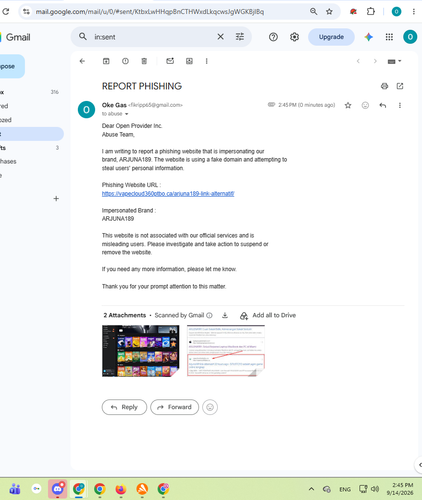422x500 pixels.
Task: Go back to Sent list arrow
Action: pos(82,61)
